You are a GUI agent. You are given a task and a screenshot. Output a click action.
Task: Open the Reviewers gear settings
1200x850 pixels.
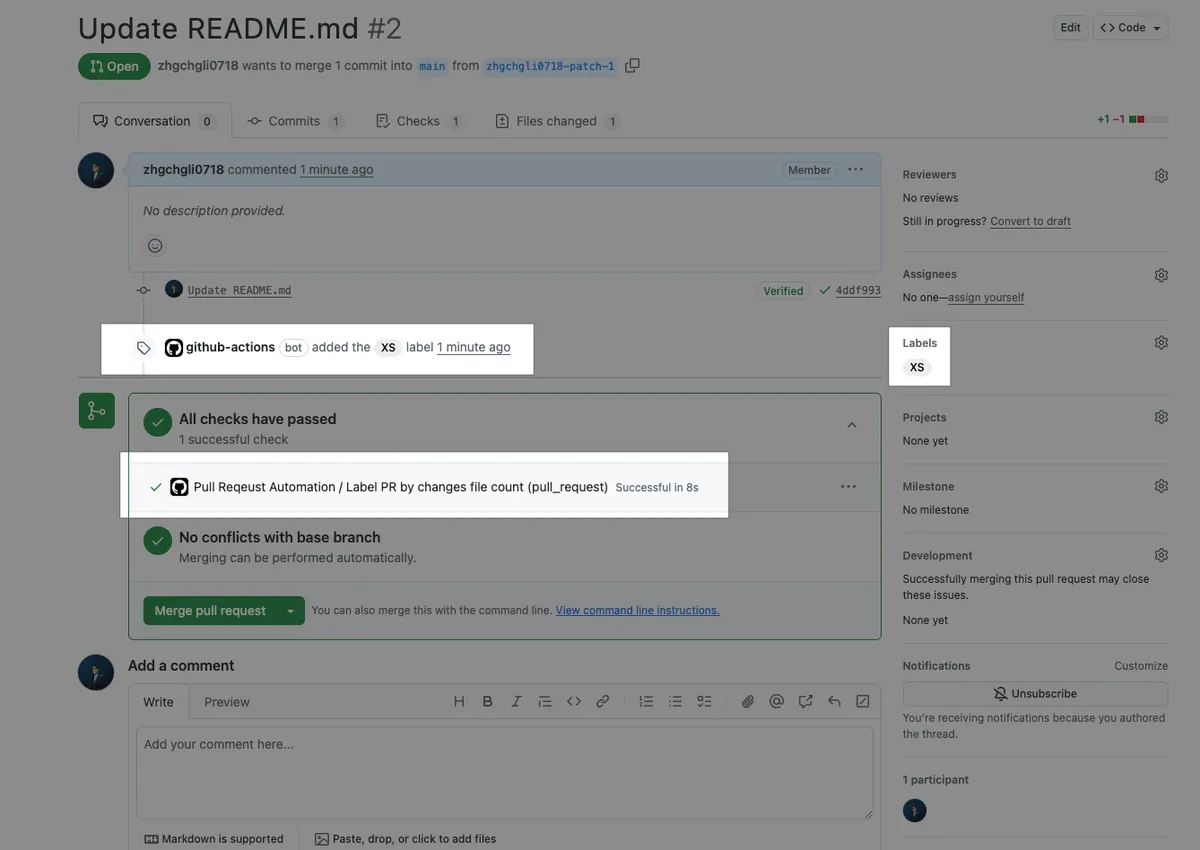pos(1161,175)
